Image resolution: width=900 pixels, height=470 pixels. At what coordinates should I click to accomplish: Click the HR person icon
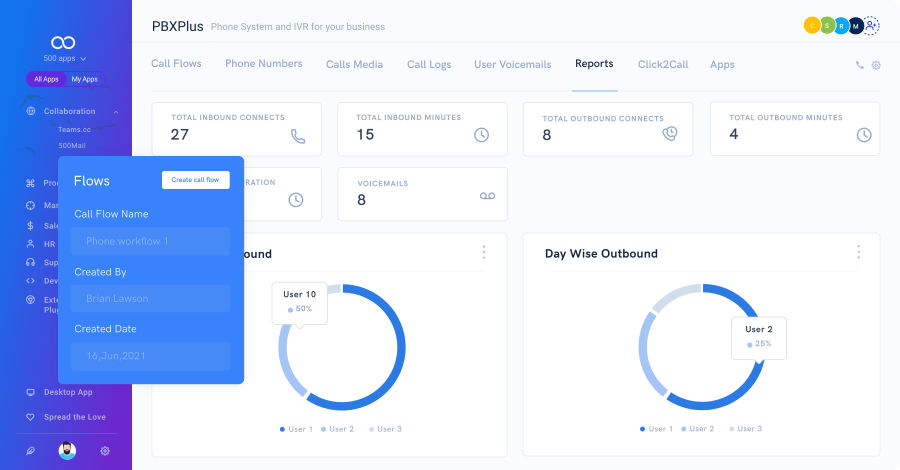(x=30, y=244)
